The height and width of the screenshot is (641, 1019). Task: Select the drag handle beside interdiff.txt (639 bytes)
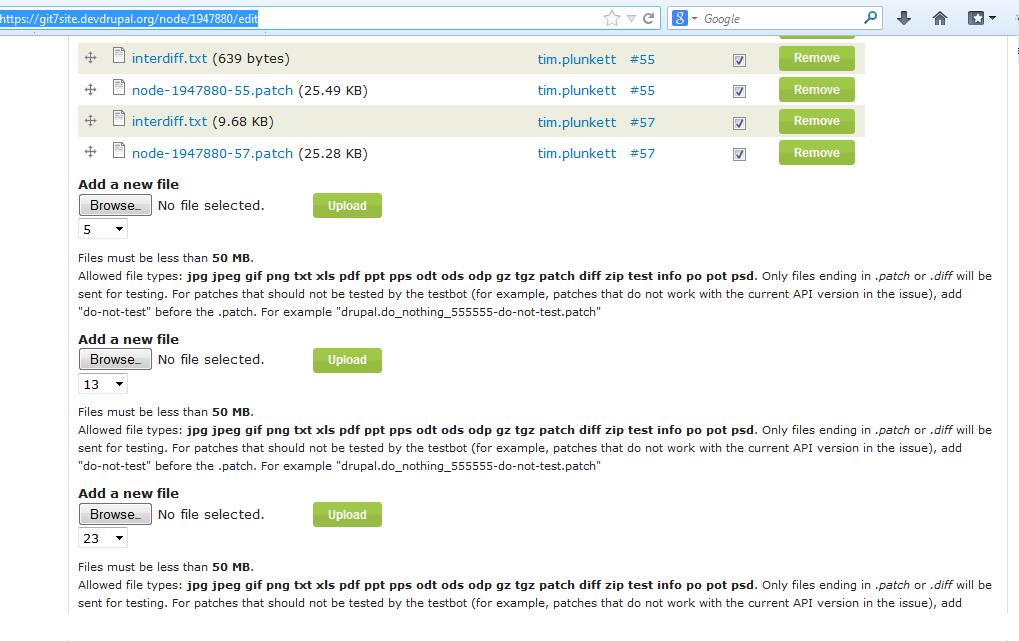[x=90, y=59]
